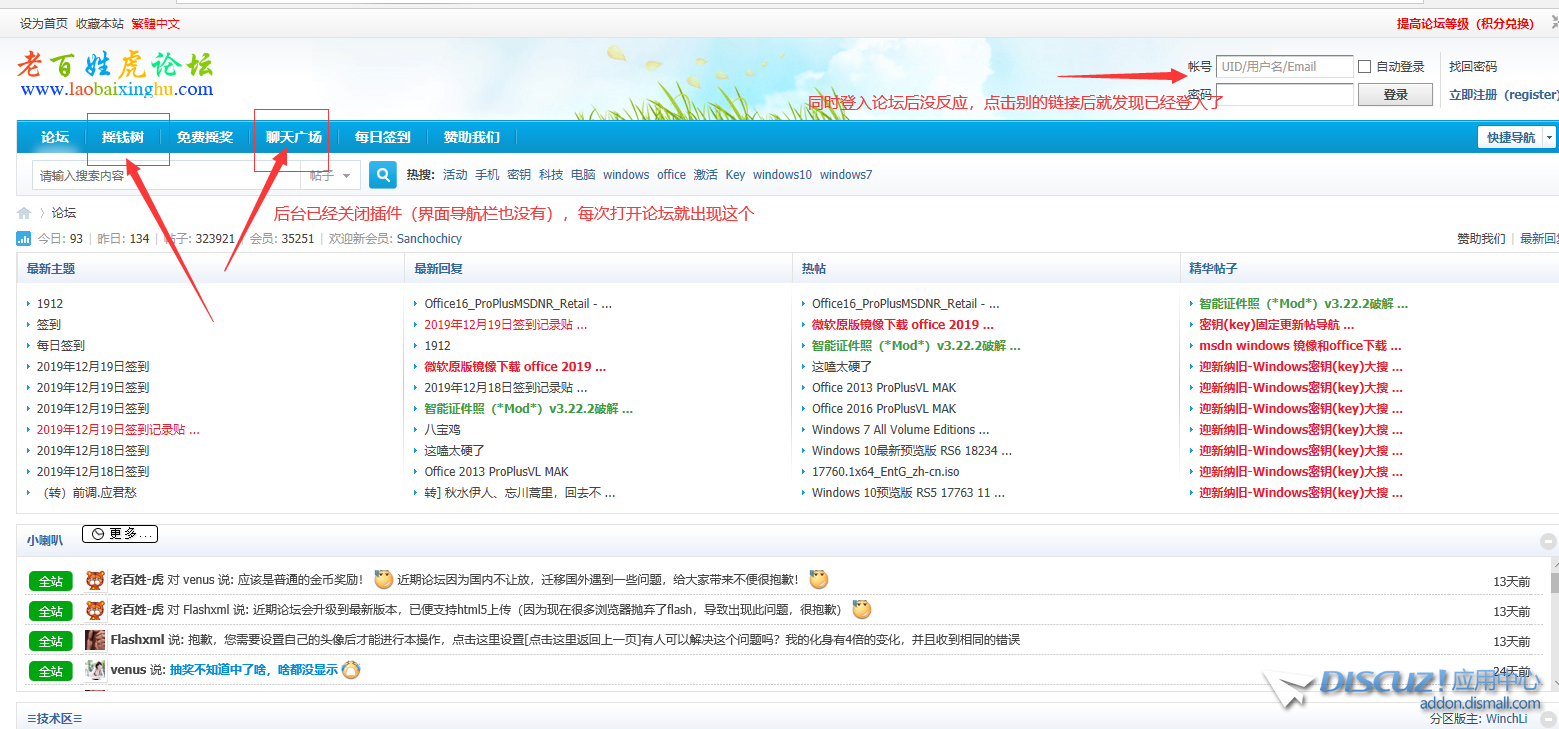The width and height of the screenshot is (1559, 729).
Task: Open the 快捷导航 button
Action: click(x=1510, y=137)
